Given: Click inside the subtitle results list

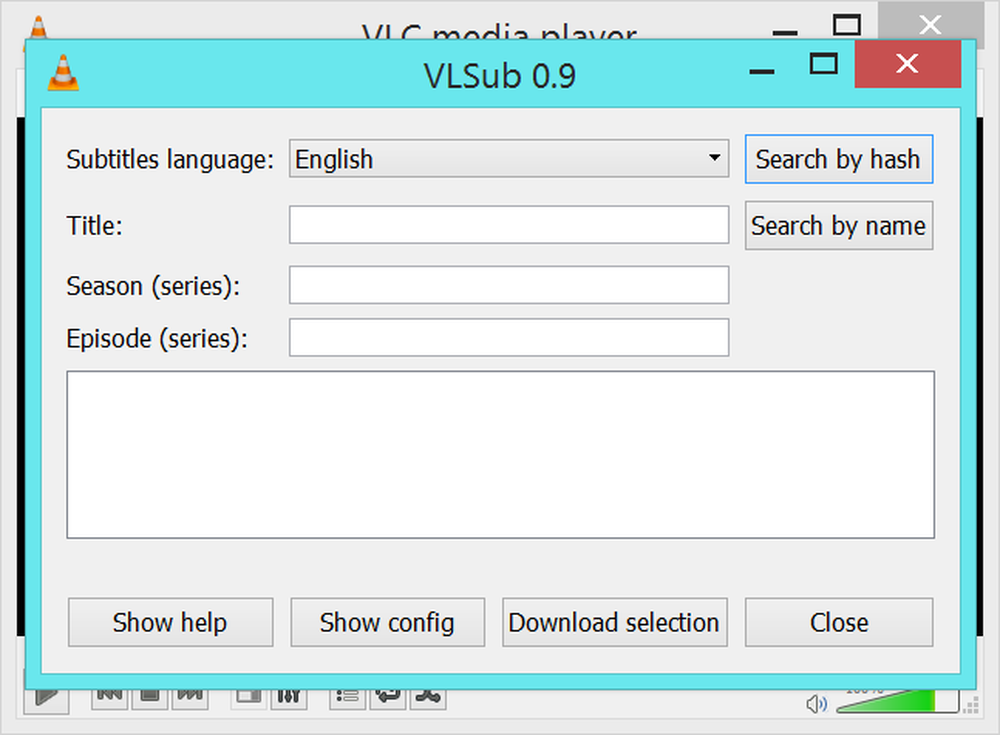Looking at the screenshot, I should click(x=501, y=454).
